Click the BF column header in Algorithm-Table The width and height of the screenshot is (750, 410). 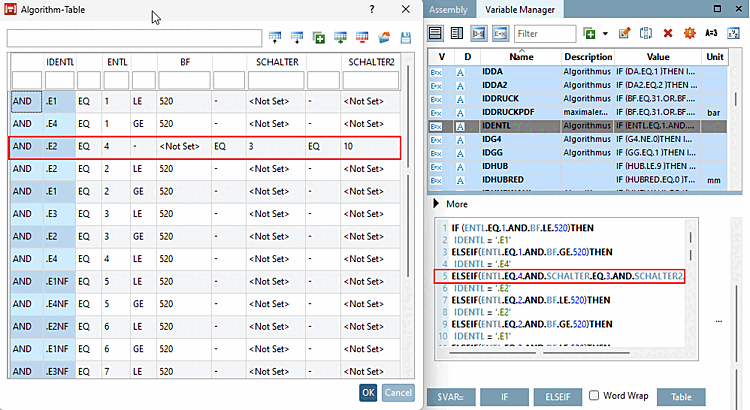(x=185, y=62)
